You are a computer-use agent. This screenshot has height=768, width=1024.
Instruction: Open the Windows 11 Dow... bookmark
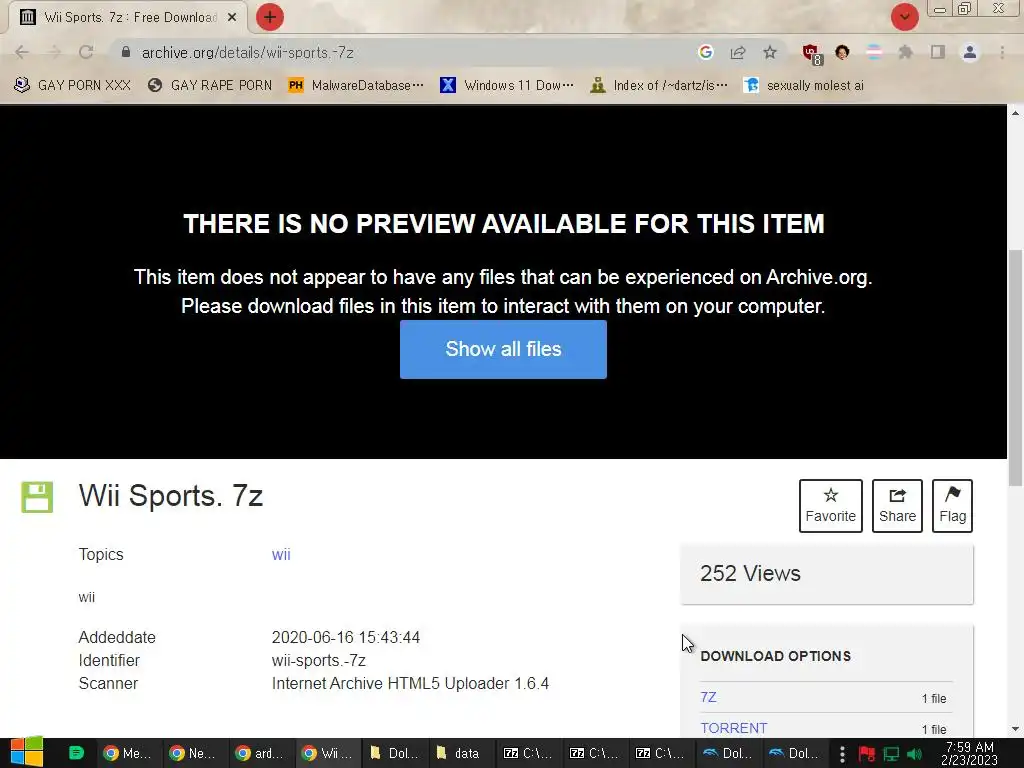tap(507, 86)
